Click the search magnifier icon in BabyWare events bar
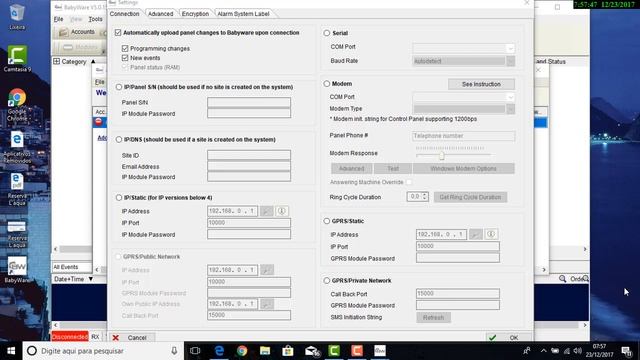Screen dimensions: 640x360 pos(562,279)
